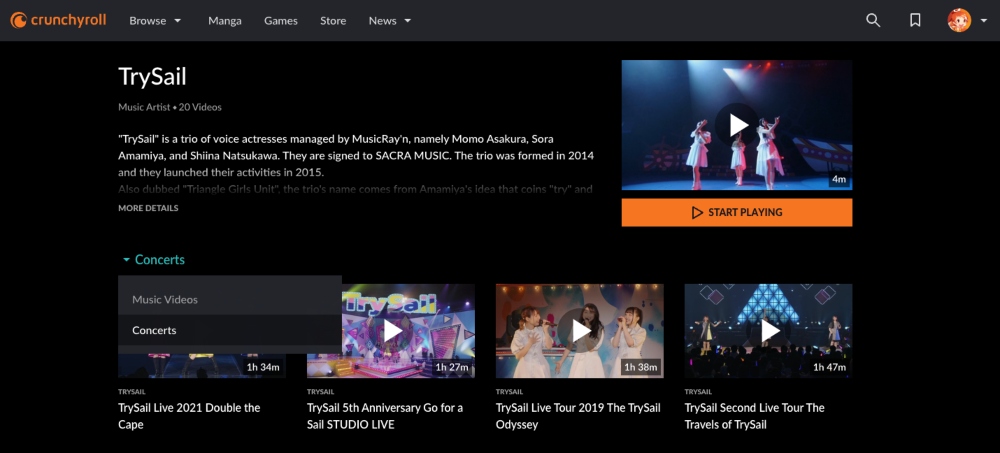The width and height of the screenshot is (1000, 453).
Task: Expand the account menu arrow beside avatar
Action: click(983, 20)
